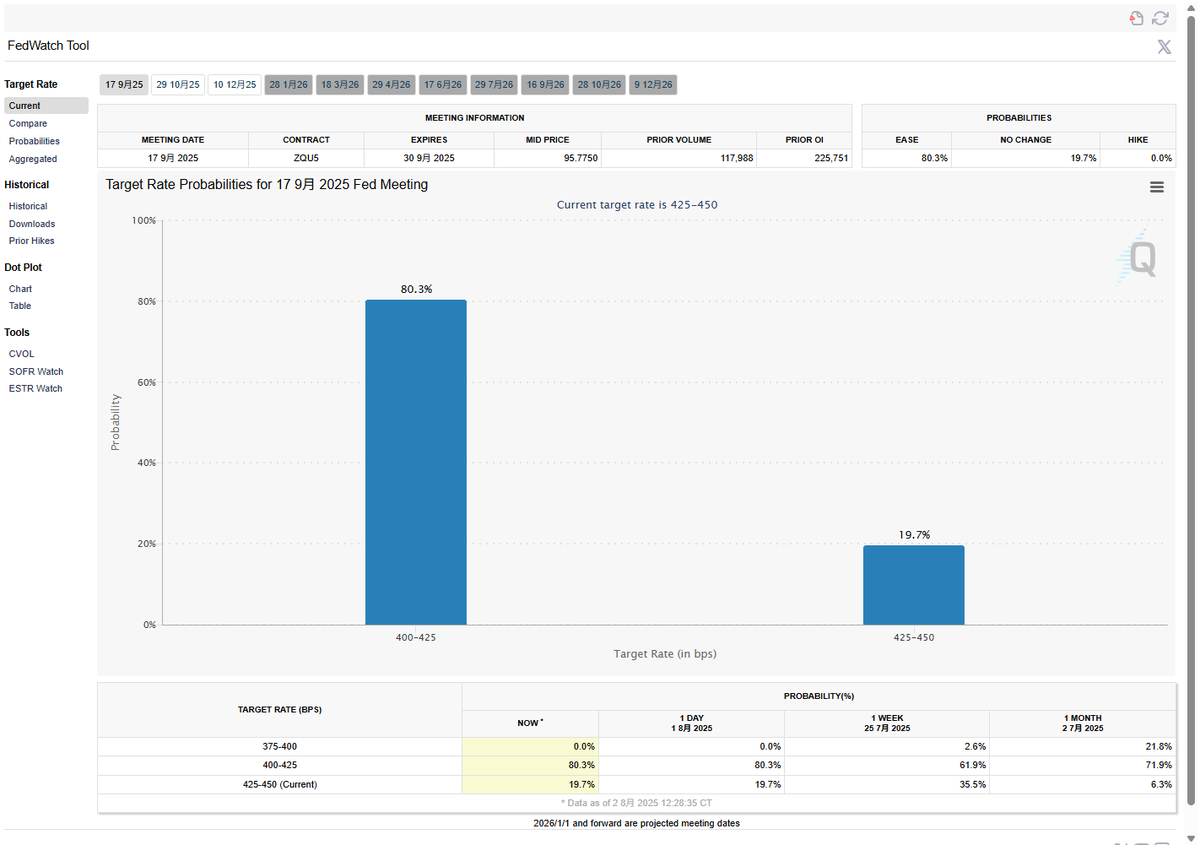Open the chart hamburger menu
This screenshot has width=1200, height=845.
pos(1157,187)
